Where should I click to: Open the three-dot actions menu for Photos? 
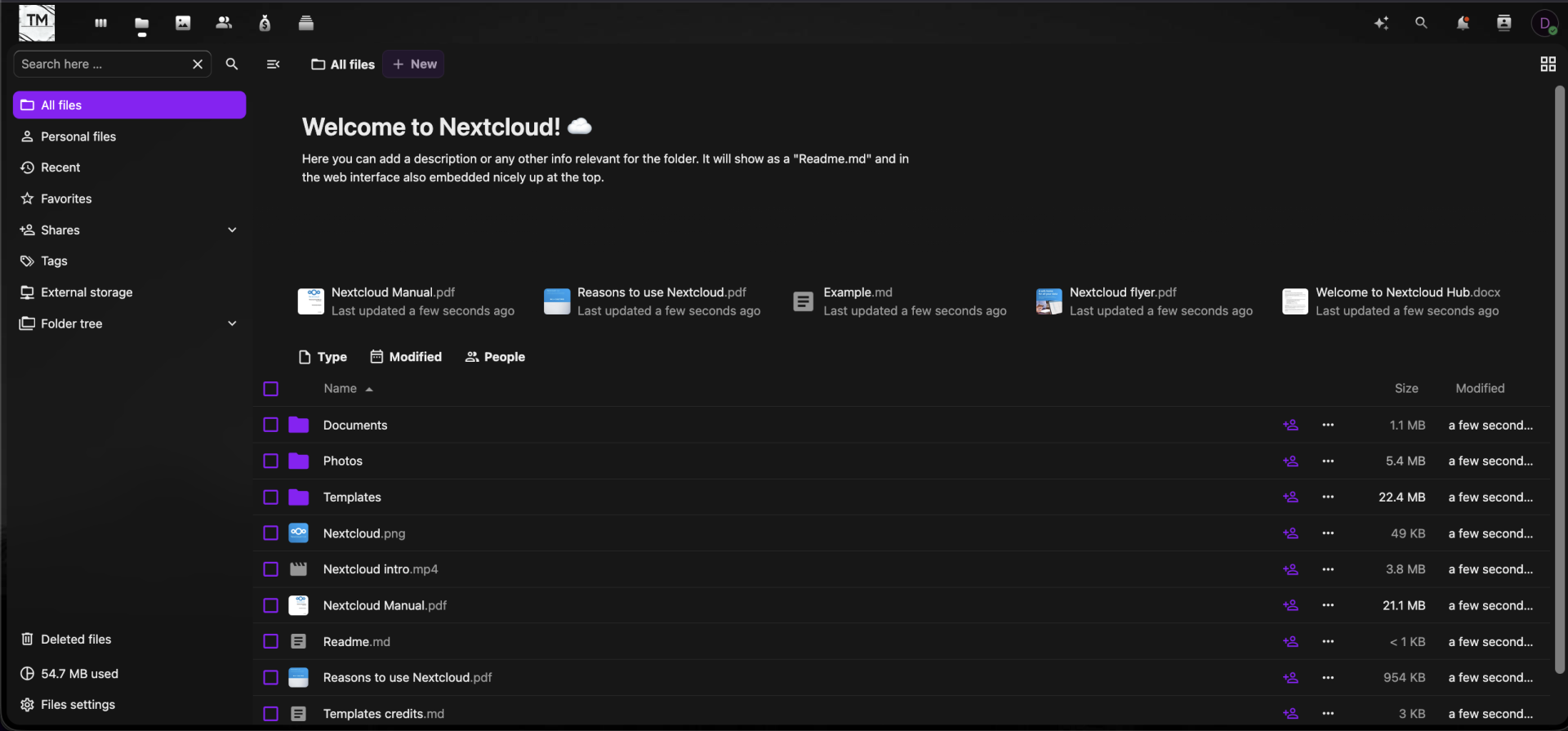click(1328, 461)
